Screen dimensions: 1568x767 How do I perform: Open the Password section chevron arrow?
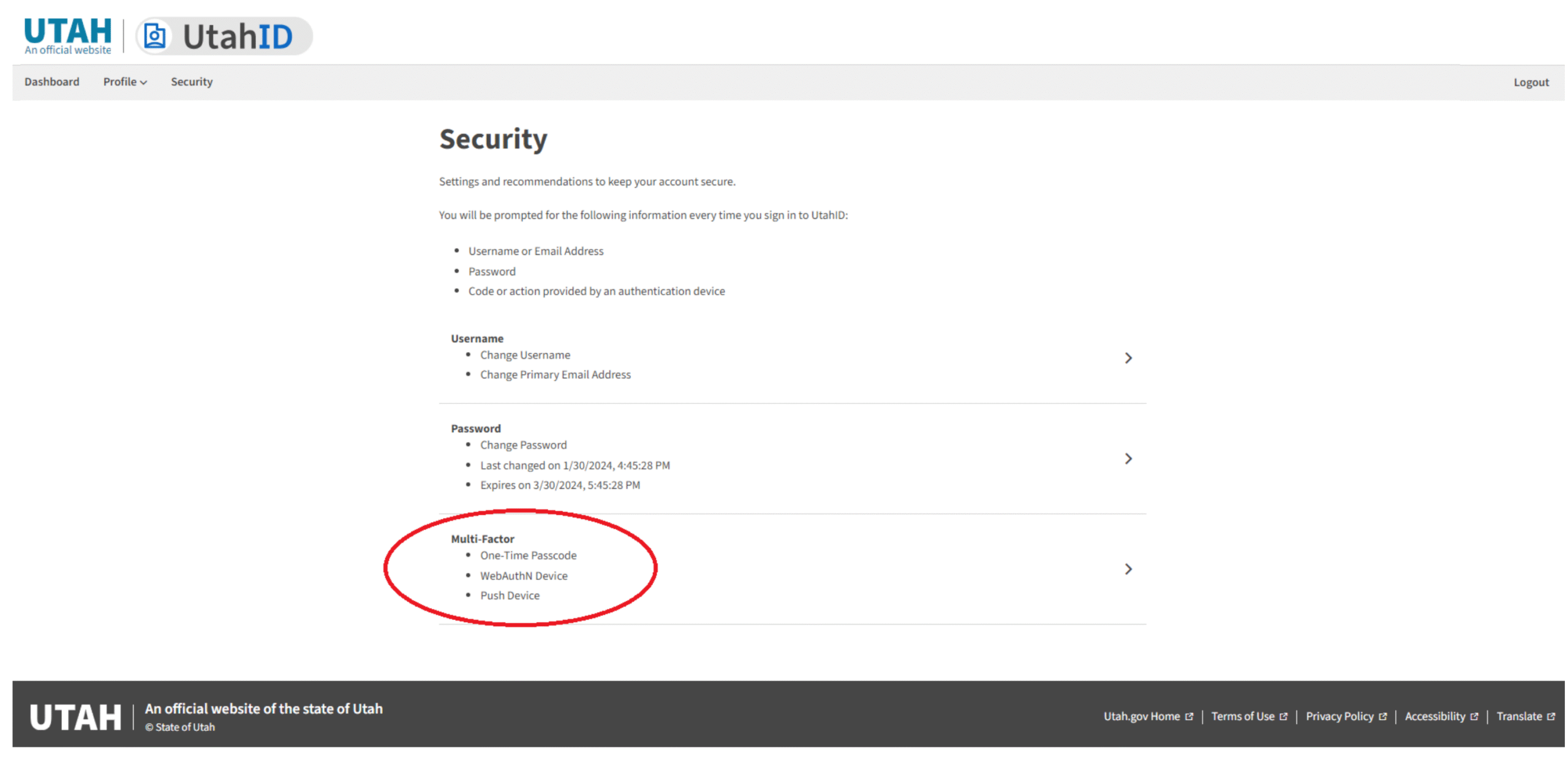click(1128, 458)
